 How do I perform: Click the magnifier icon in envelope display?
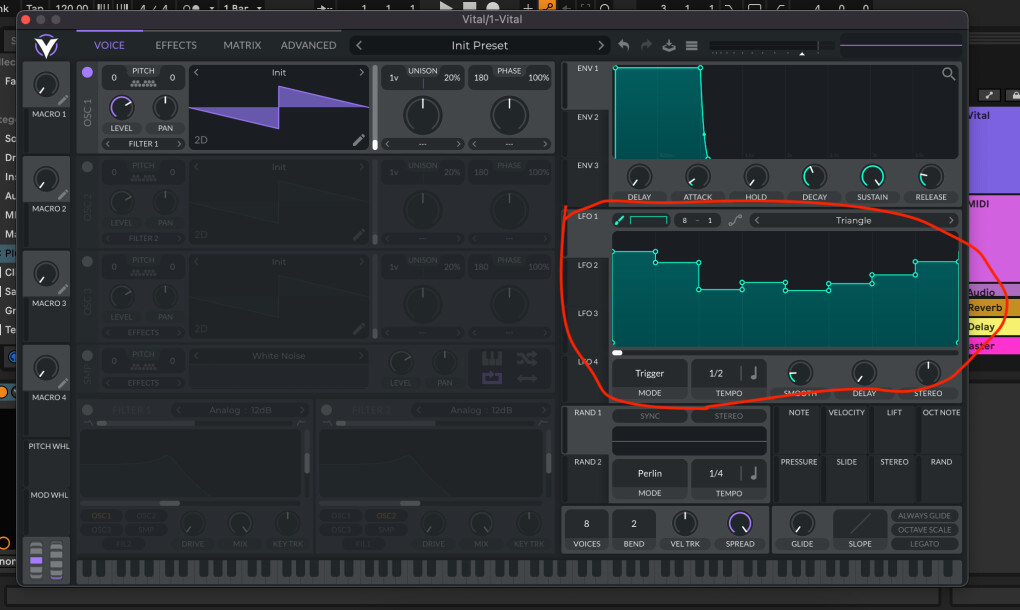coord(948,74)
